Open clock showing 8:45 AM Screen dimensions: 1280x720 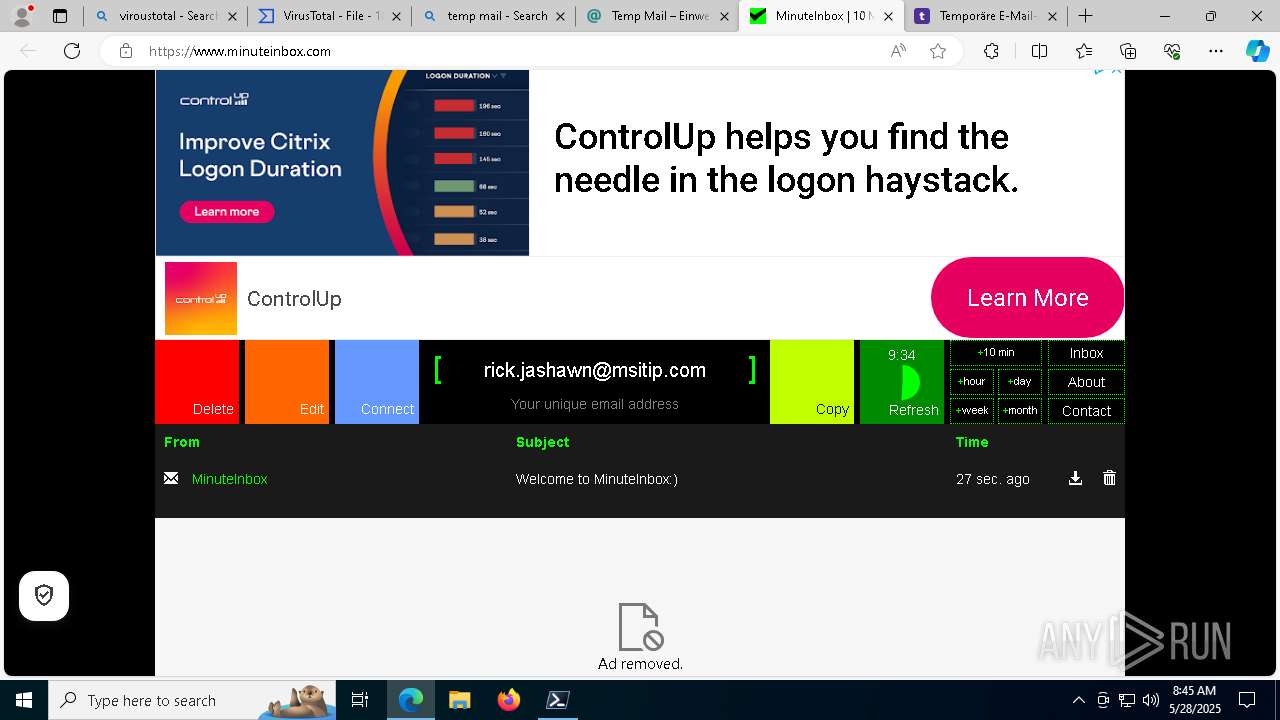point(1195,700)
